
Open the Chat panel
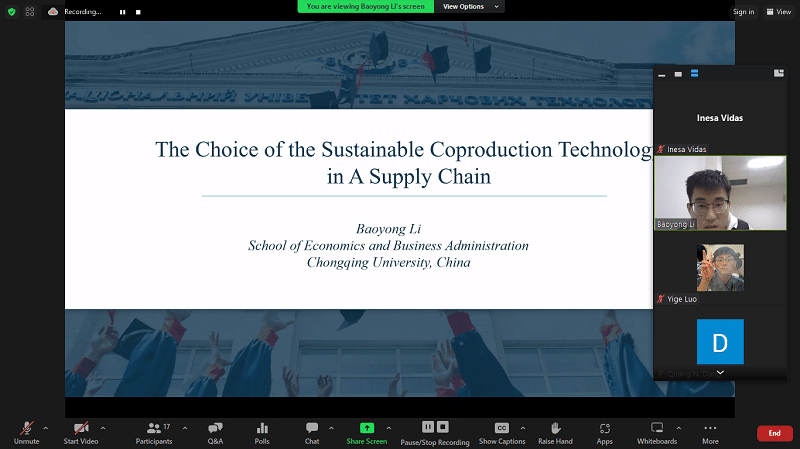(312, 431)
